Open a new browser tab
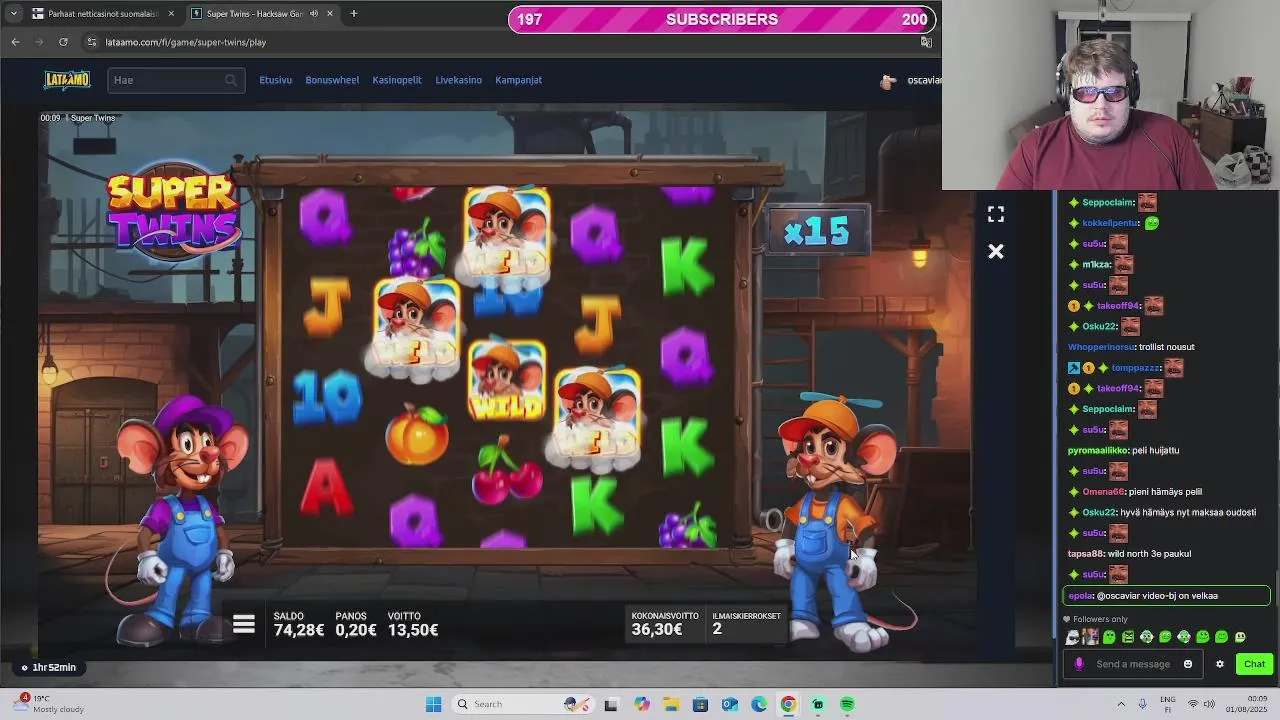Screen dimensions: 1280x720 point(353,14)
